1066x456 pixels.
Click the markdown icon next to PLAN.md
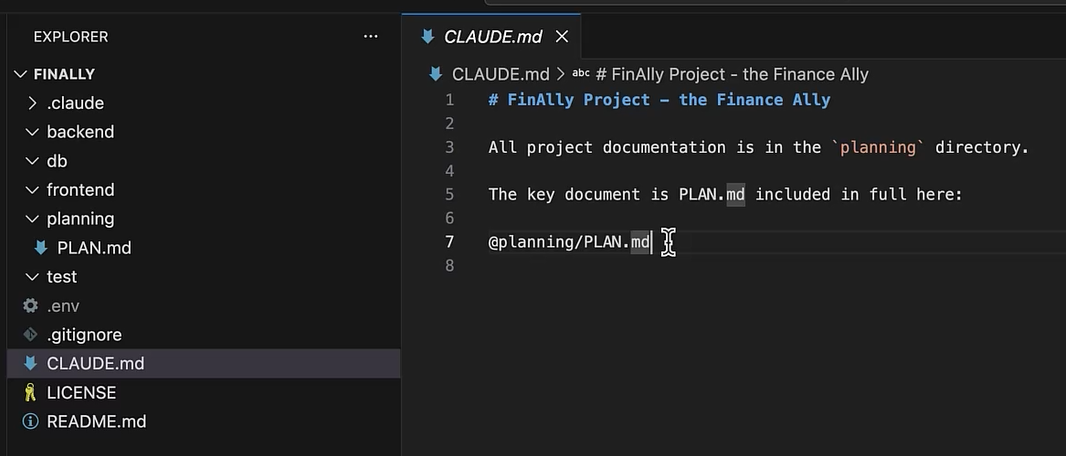coord(41,248)
